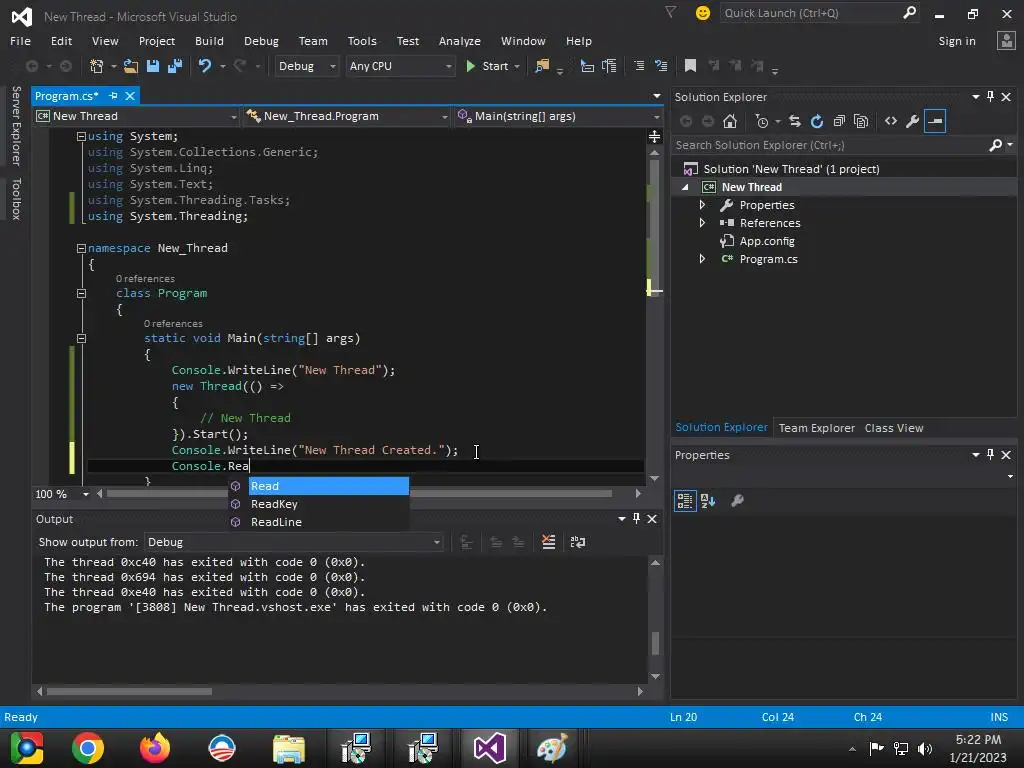The height and width of the screenshot is (768, 1024).
Task: Click the New Project toolbar icon
Action: pos(97,66)
